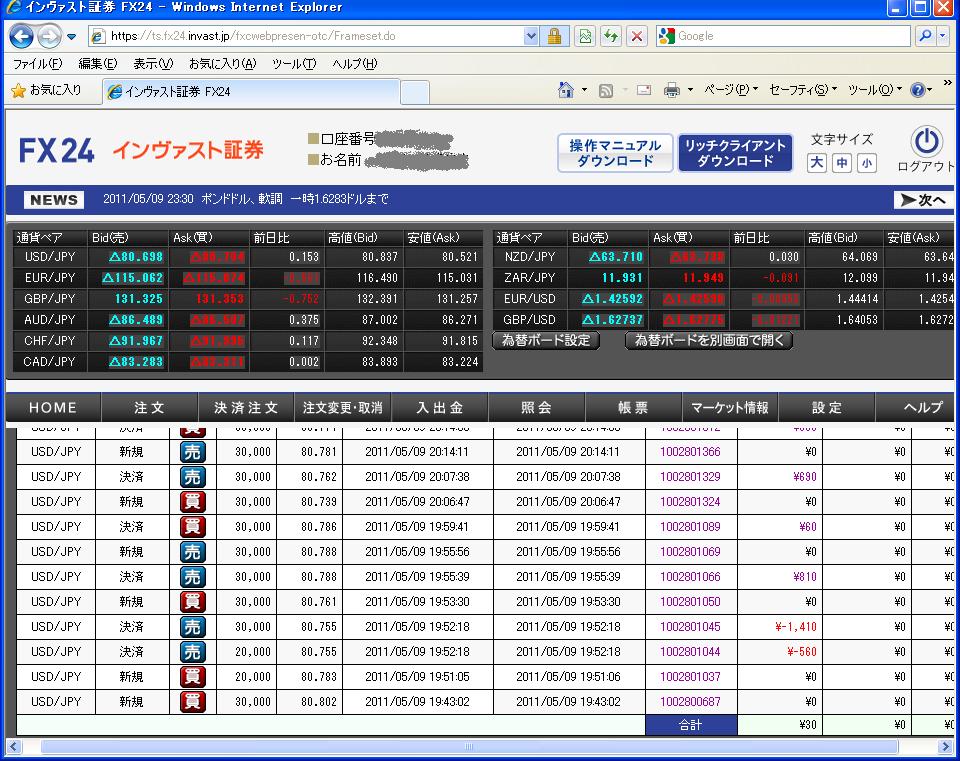Expand the address bar URL dropdown

[531, 36]
